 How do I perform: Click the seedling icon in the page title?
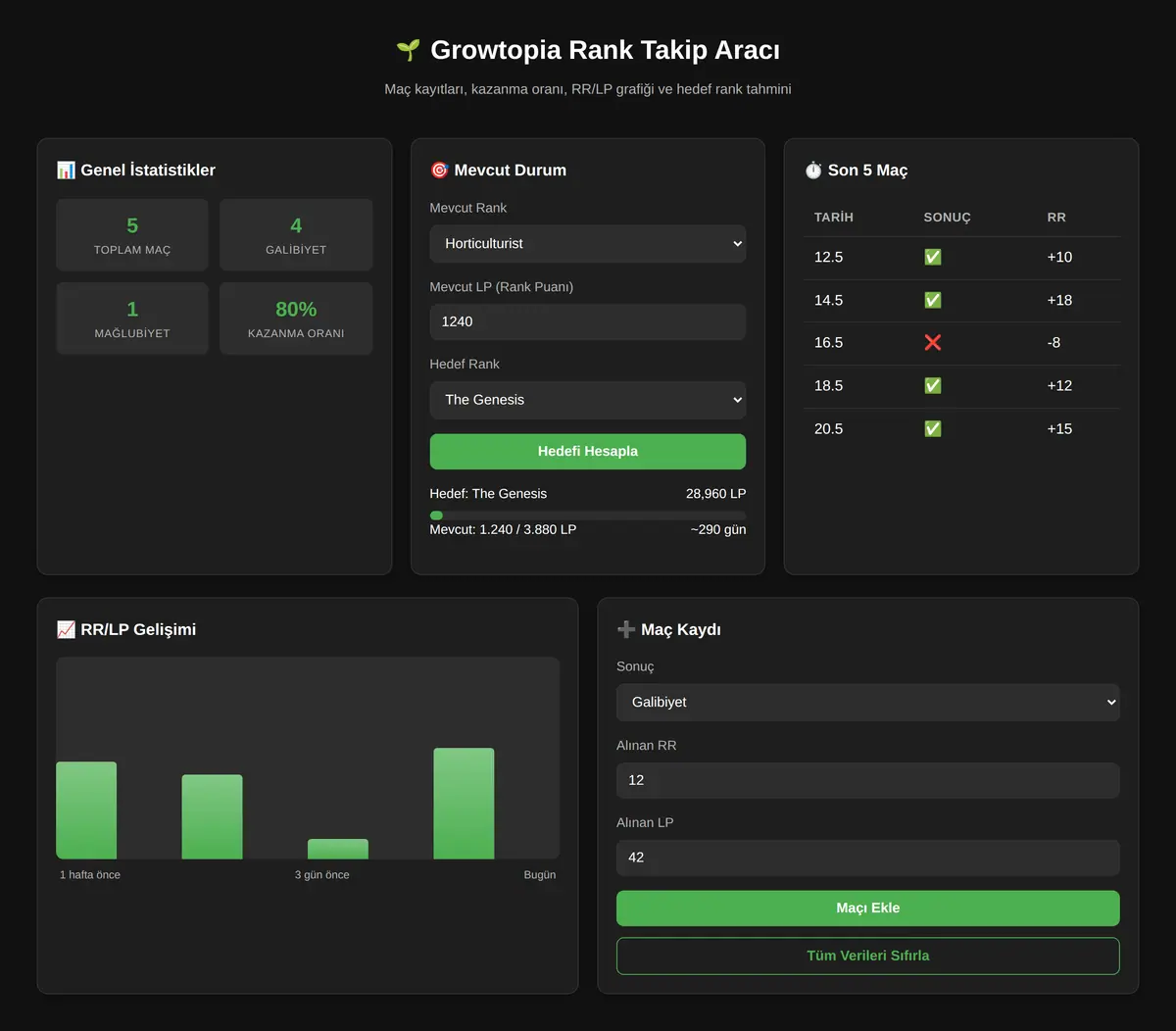[408, 50]
